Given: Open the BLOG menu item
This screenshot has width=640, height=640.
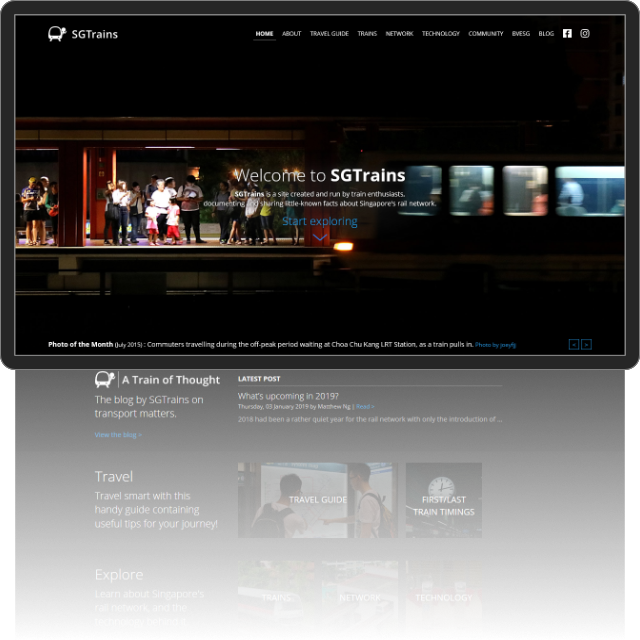Looking at the screenshot, I should (x=546, y=33).
